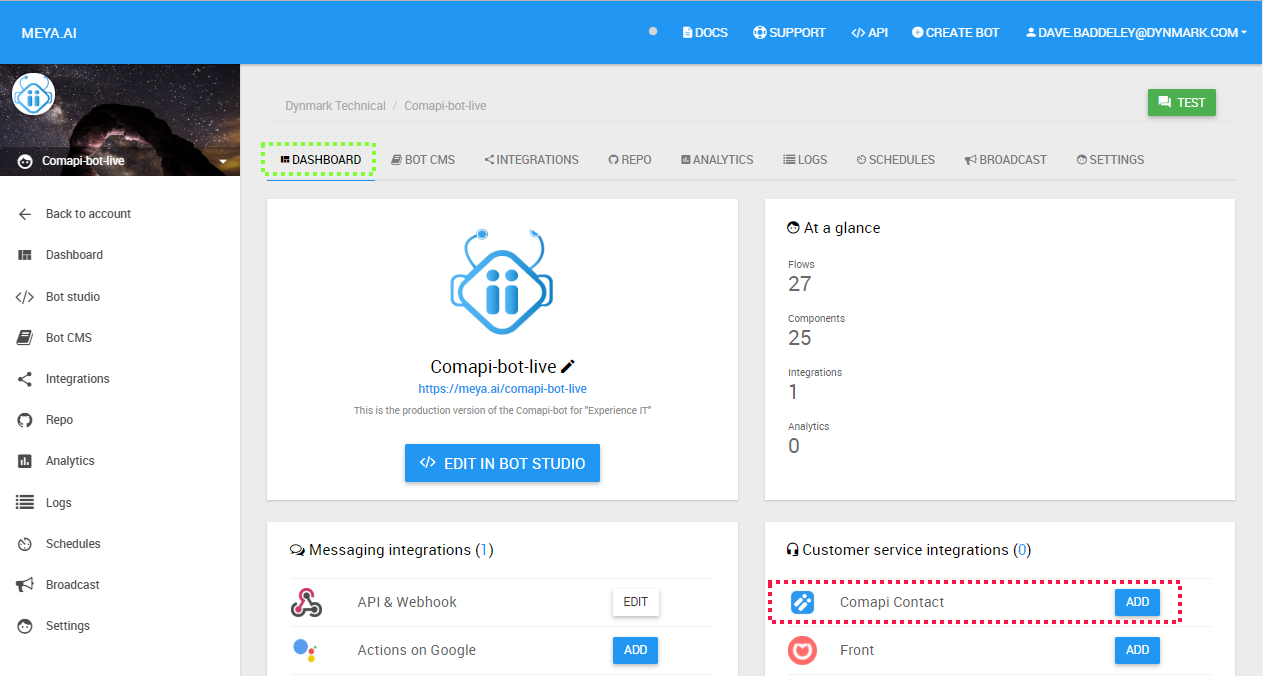Click the sidebar Schedules clock icon
The width and height of the screenshot is (1263, 676).
click(25, 544)
